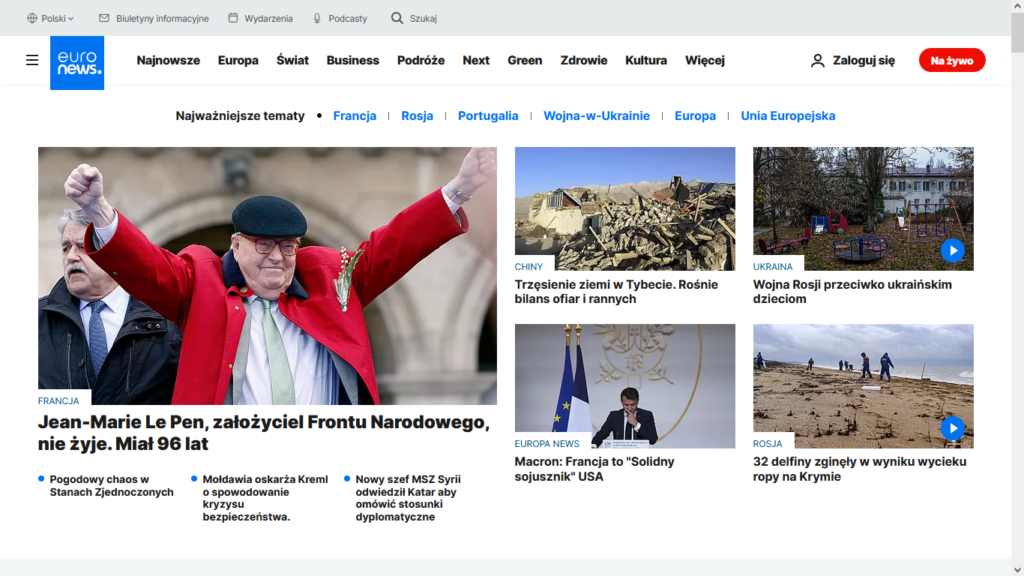
Task: Open 32 delfiny zginęły headline
Action: tap(859, 469)
